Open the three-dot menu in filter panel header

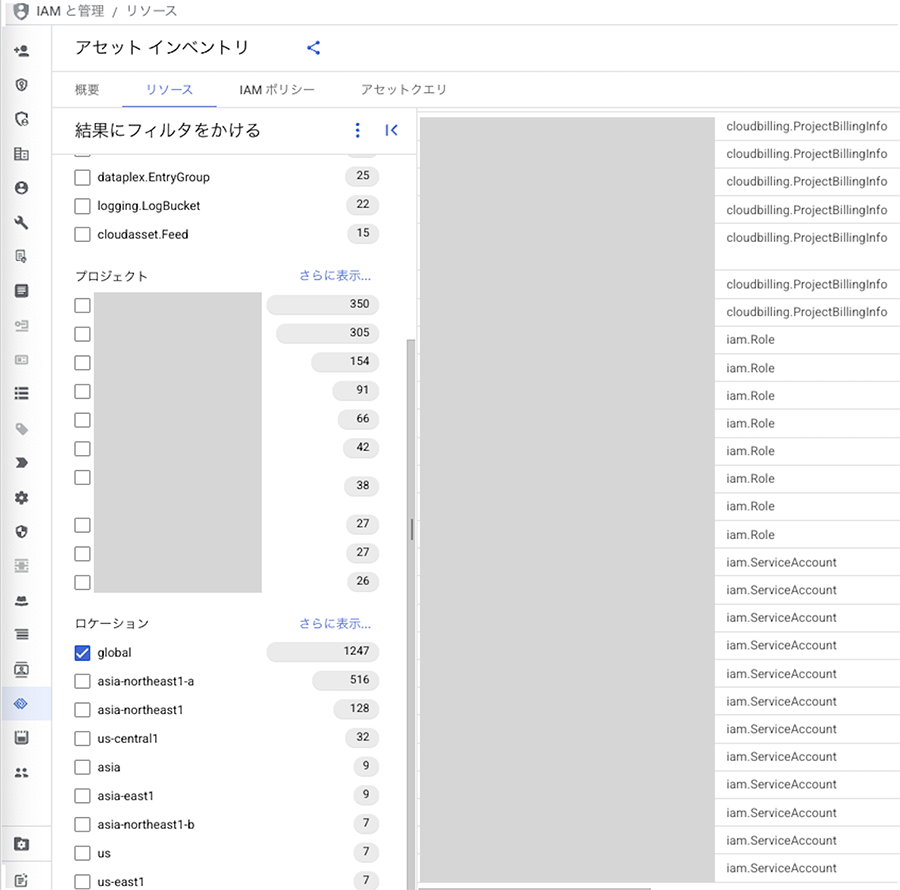click(x=358, y=130)
